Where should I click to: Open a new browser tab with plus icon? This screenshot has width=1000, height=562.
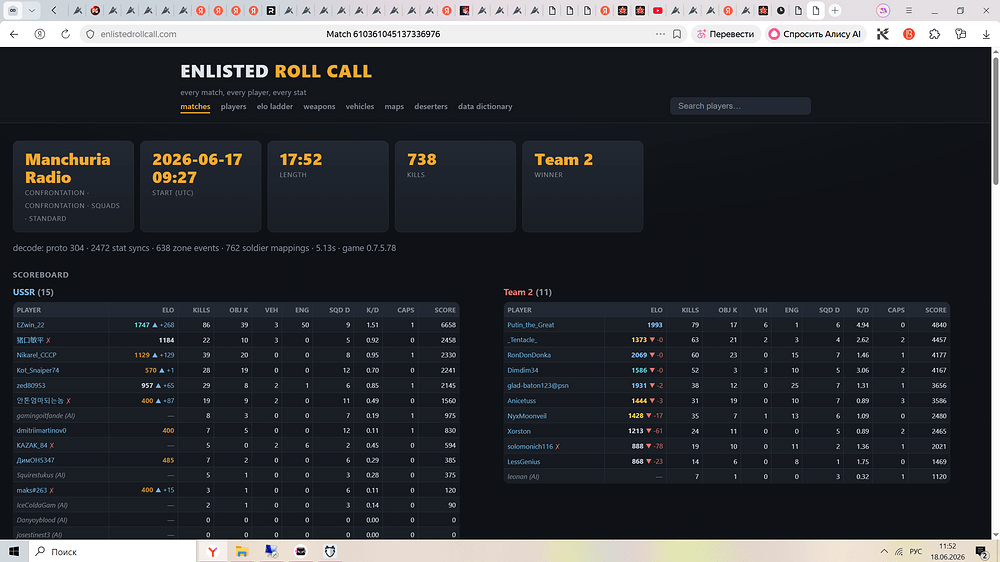[x=835, y=10]
